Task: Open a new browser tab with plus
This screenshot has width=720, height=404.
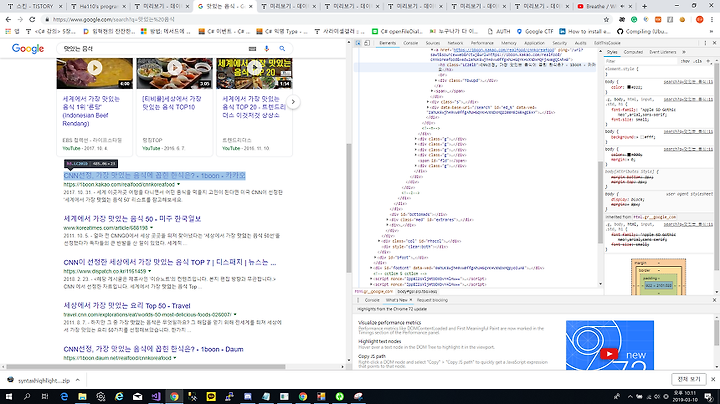Action: coord(644,6)
